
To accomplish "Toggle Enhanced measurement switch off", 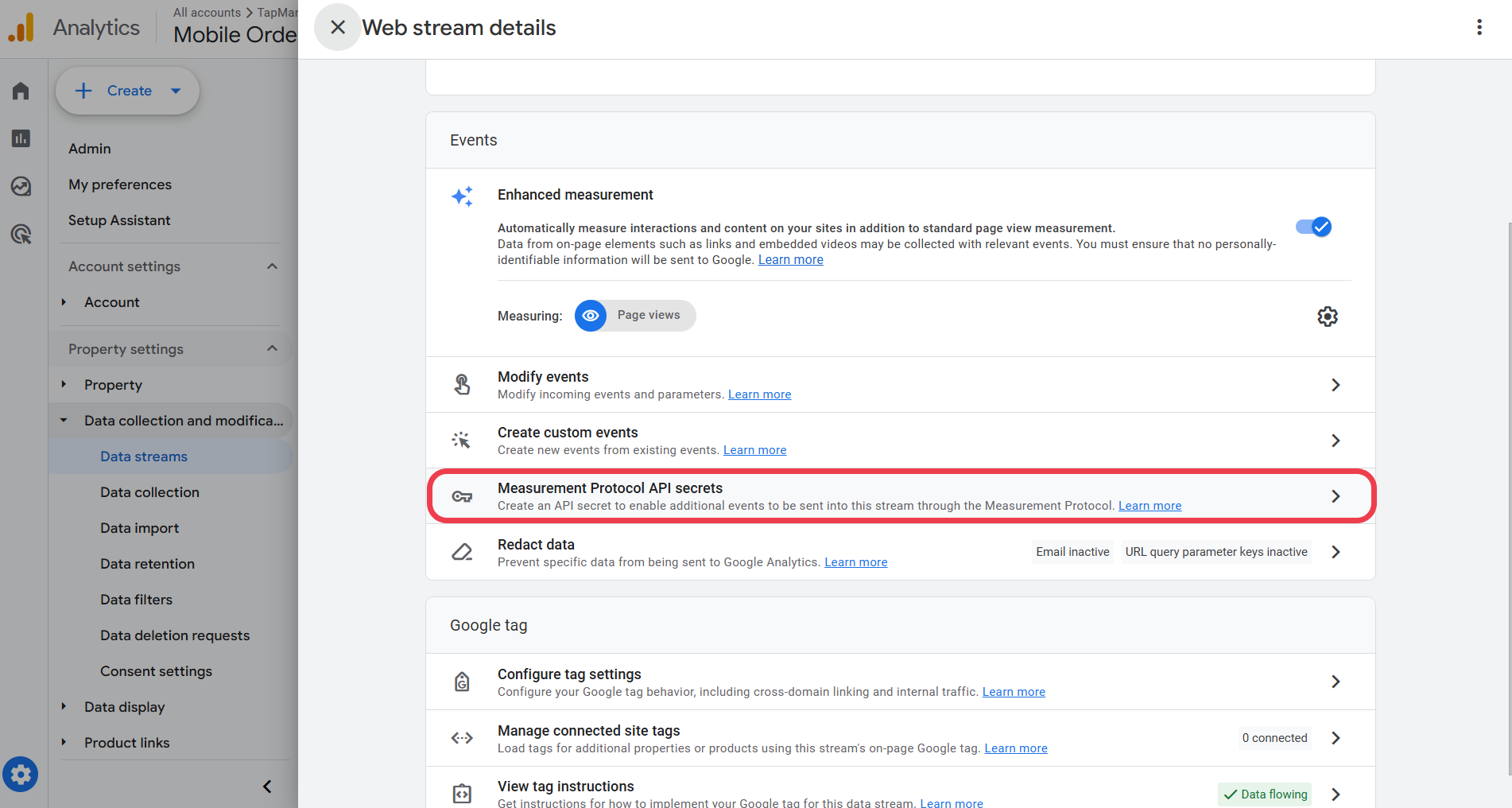I will point(1314,227).
